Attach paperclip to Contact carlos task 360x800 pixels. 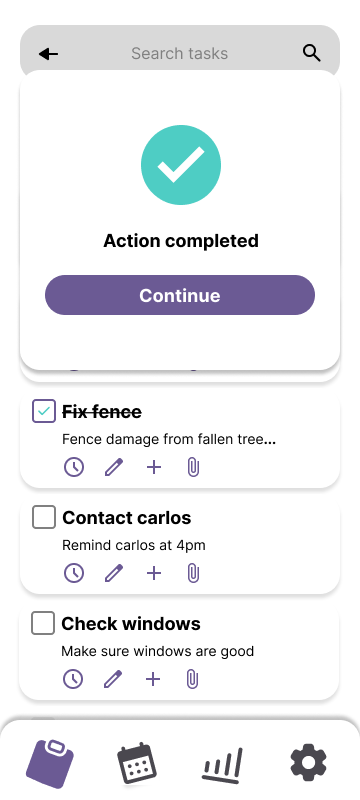coord(193,573)
